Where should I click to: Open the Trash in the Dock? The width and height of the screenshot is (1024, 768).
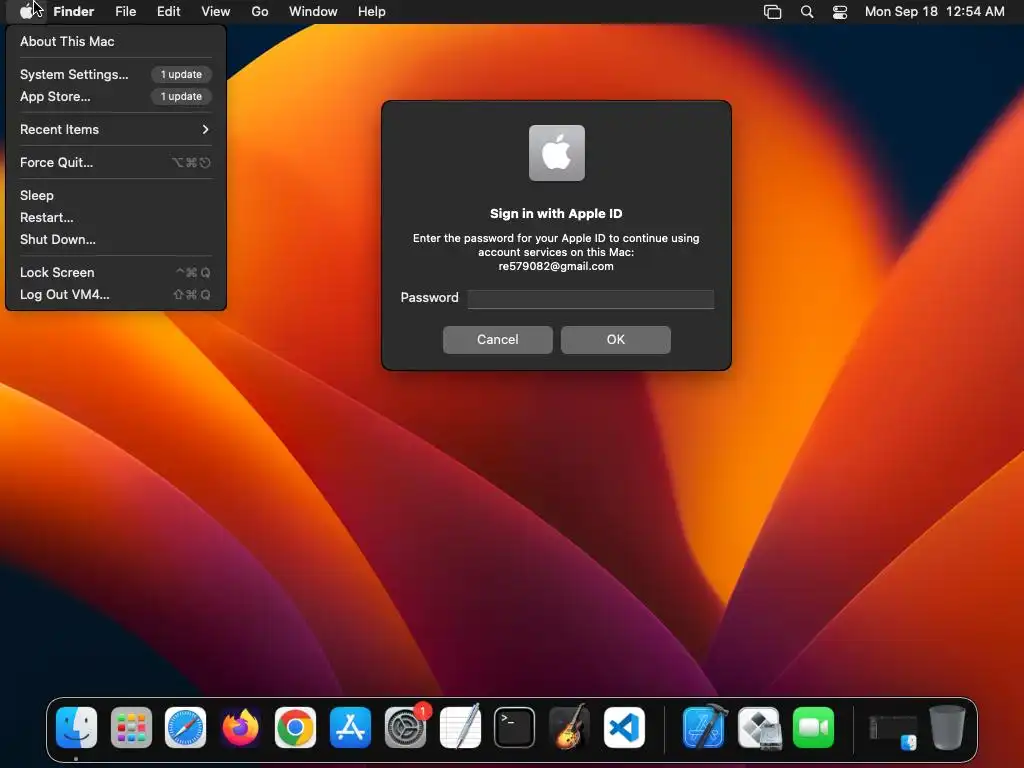(x=947, y=728)
